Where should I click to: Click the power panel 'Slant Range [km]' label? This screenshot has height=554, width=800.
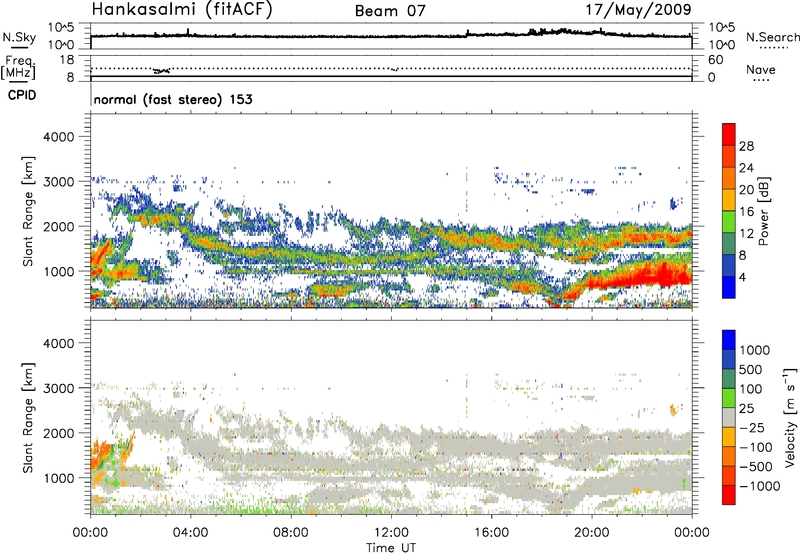(x=28, y=211)
